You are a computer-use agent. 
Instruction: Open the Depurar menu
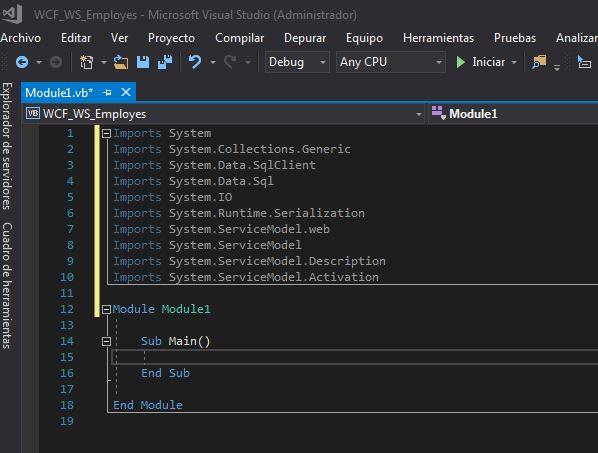click(x=305, y=38)
